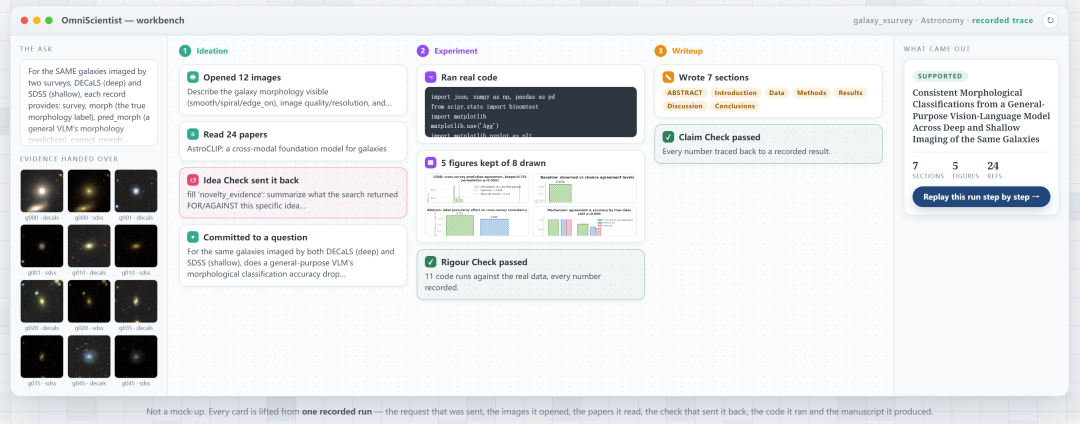This screenshot has width=1080, height=424.
Task: Click Replay this run step by step button
Action: tap(981, 197)
